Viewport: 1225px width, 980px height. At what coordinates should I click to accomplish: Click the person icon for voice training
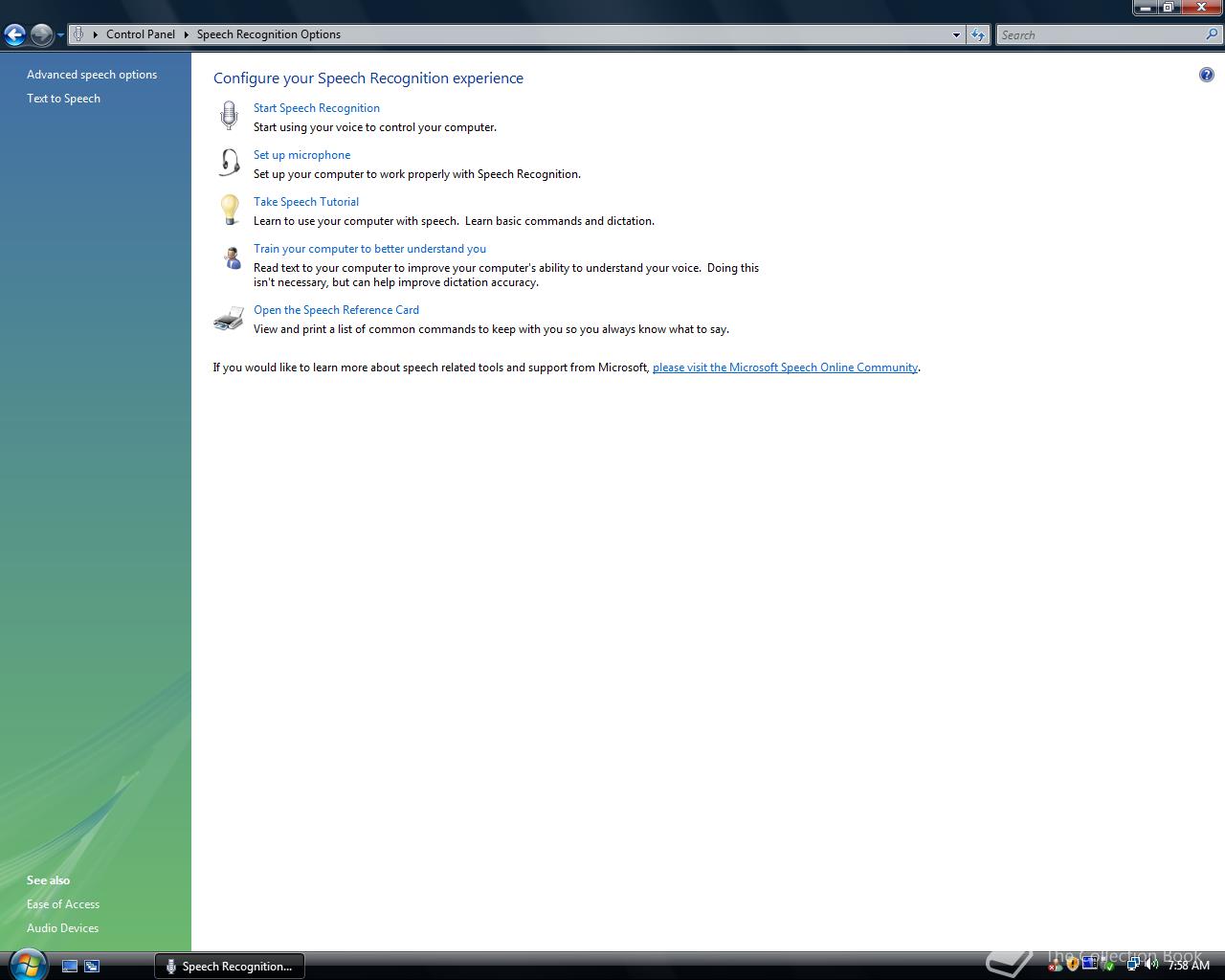pyautogui.click(x=232, y=257)
